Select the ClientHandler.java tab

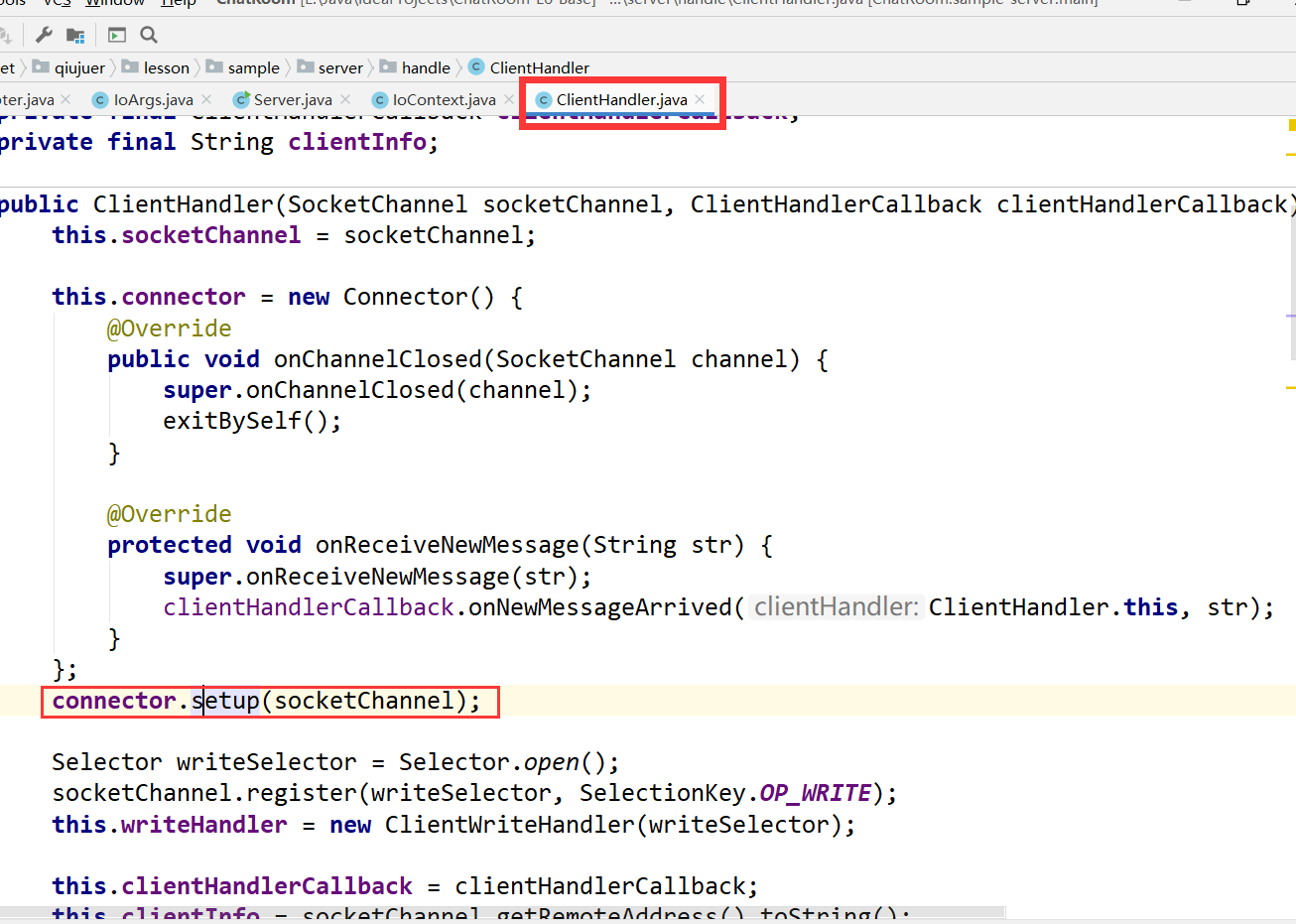point(621,99)
